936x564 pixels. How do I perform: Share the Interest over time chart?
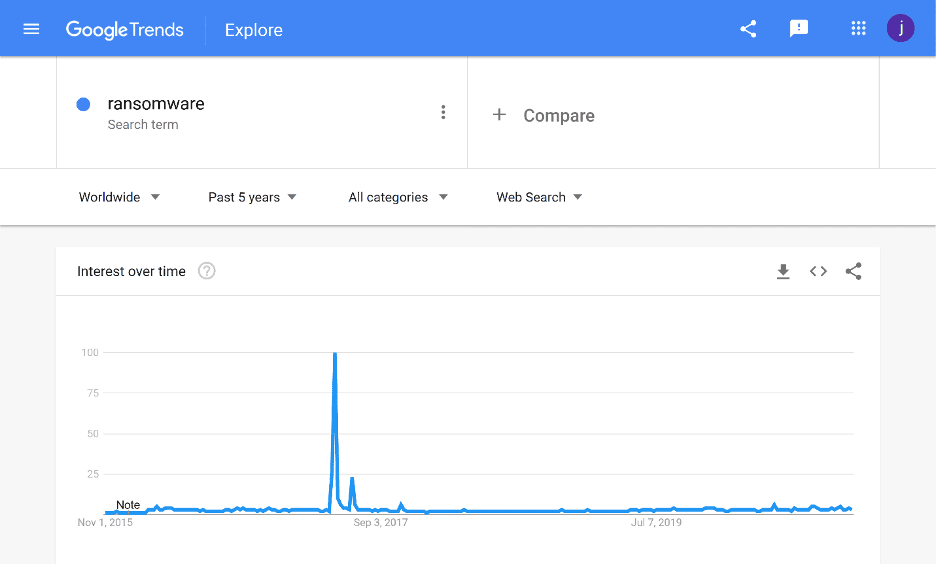(x=854, y=272)
